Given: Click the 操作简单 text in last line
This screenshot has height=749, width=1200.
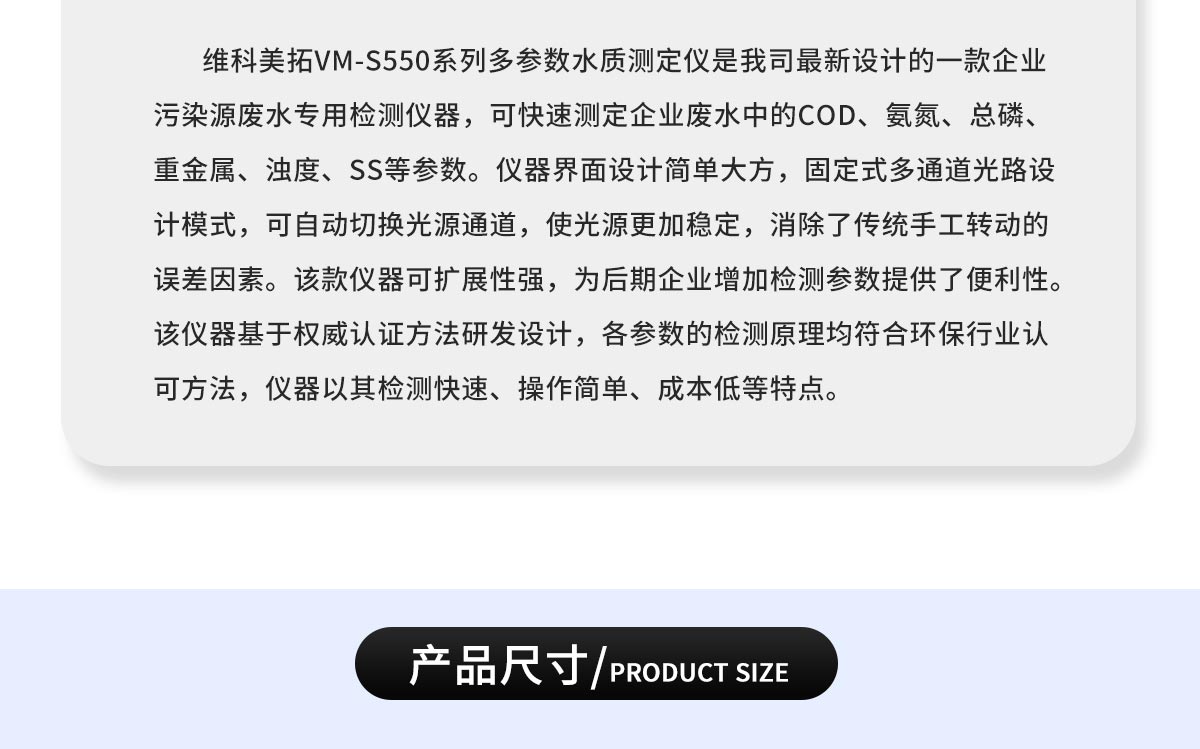Looking at the screenshot, I should tap(573, 388).
